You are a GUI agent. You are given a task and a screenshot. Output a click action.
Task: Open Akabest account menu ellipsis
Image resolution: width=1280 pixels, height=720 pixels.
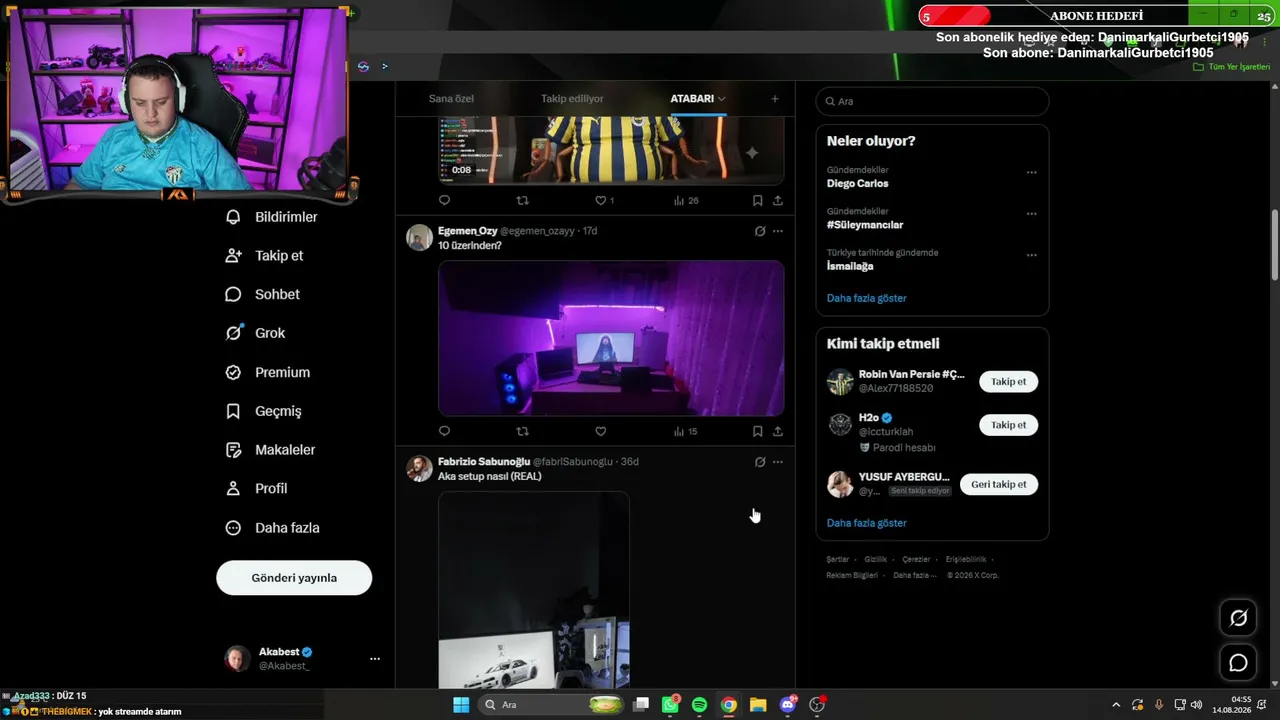coord(375,659)
